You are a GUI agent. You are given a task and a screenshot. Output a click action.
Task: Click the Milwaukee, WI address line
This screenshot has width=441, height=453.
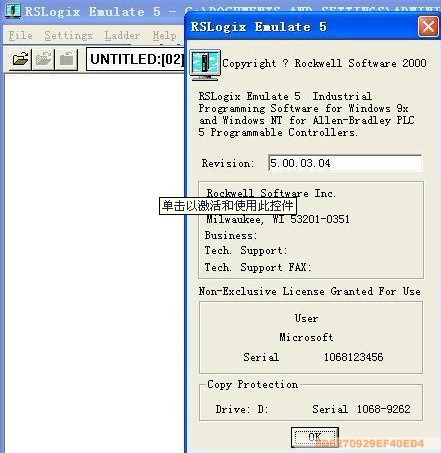click(x=278, y=219)
